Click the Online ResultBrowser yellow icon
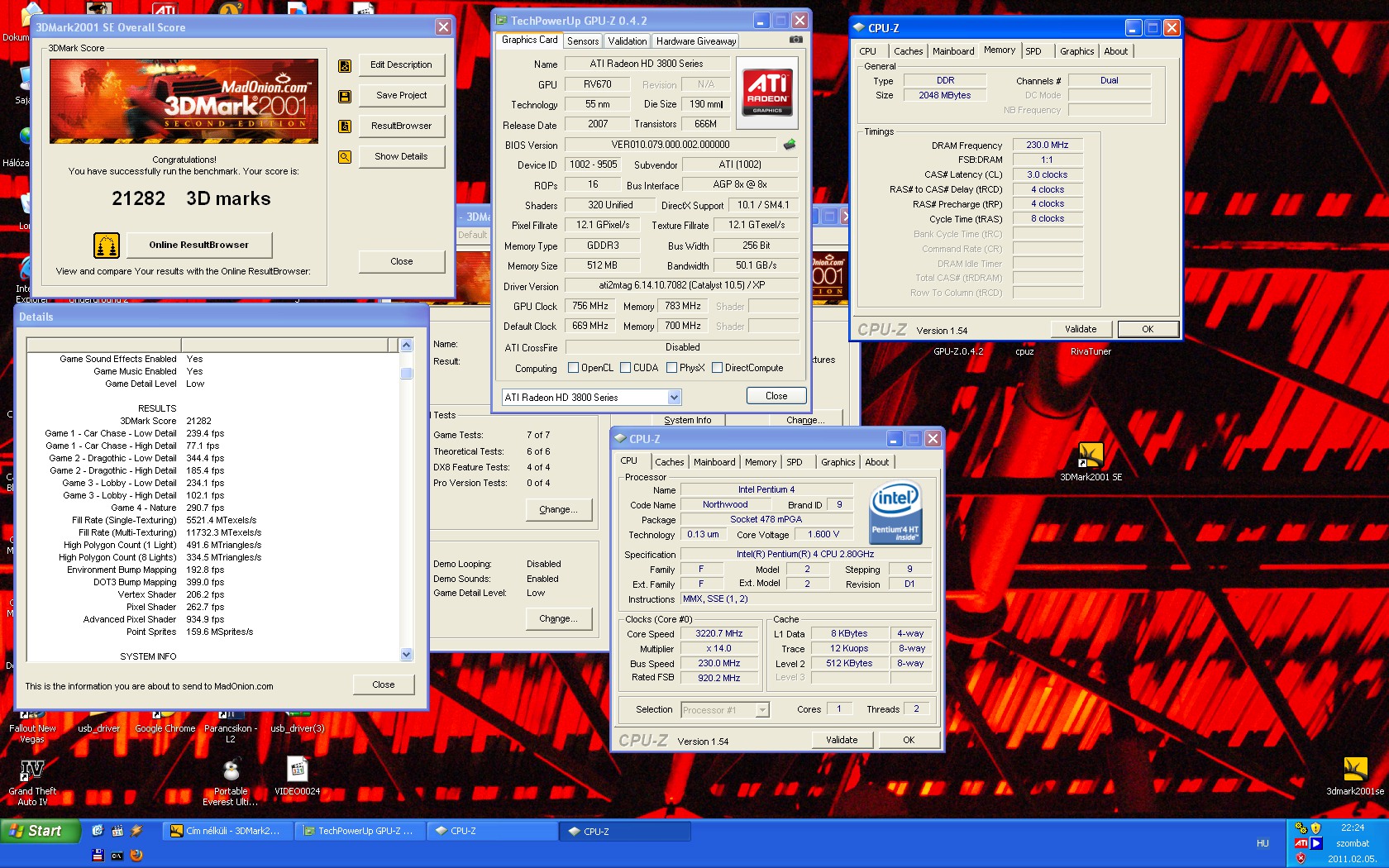 click(107, 246)
